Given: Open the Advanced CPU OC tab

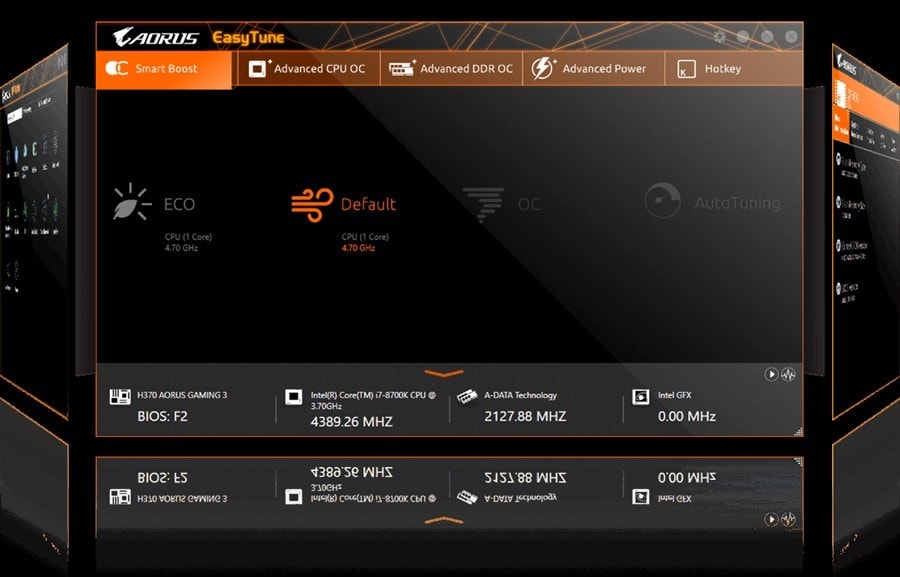Looking at the screenshot, I should click(309, 69).
